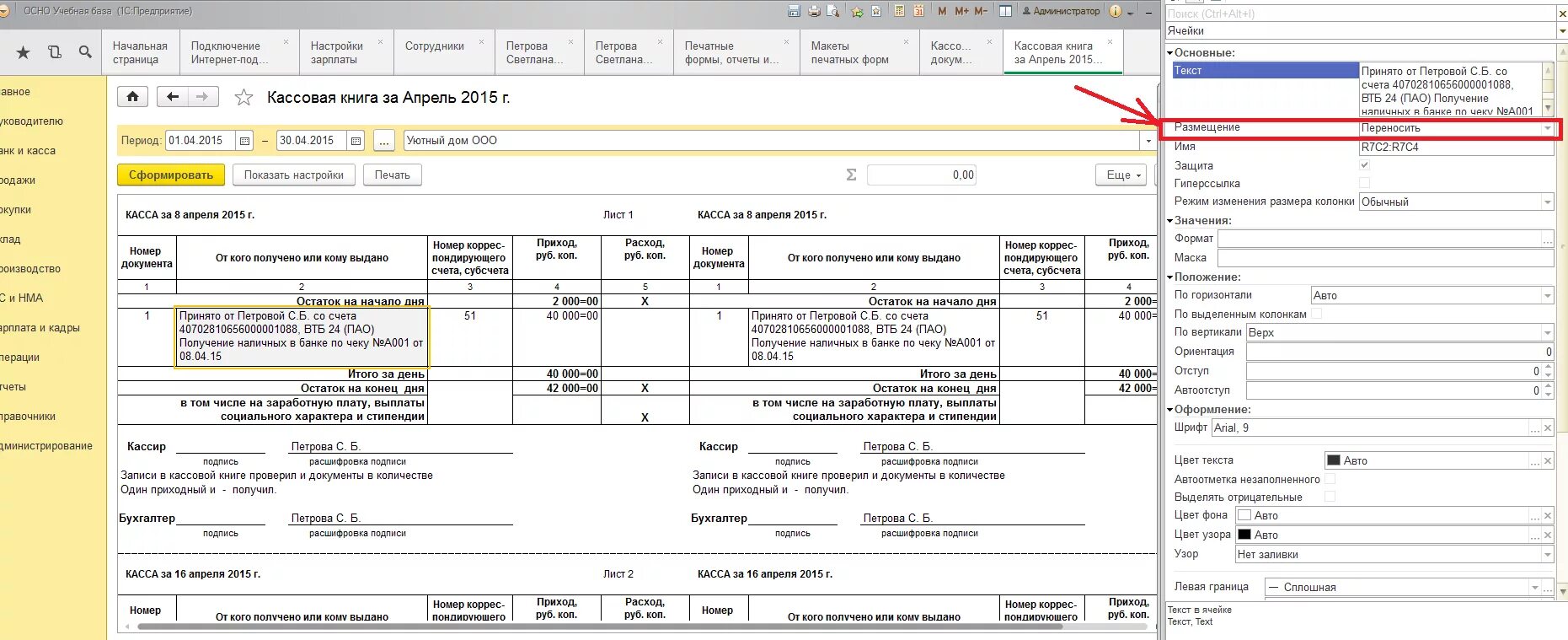Image resolution: width=1568 pixels, height=640 pixels.
Task: Click the Администратор user label
Action: tap(1061, 11)
